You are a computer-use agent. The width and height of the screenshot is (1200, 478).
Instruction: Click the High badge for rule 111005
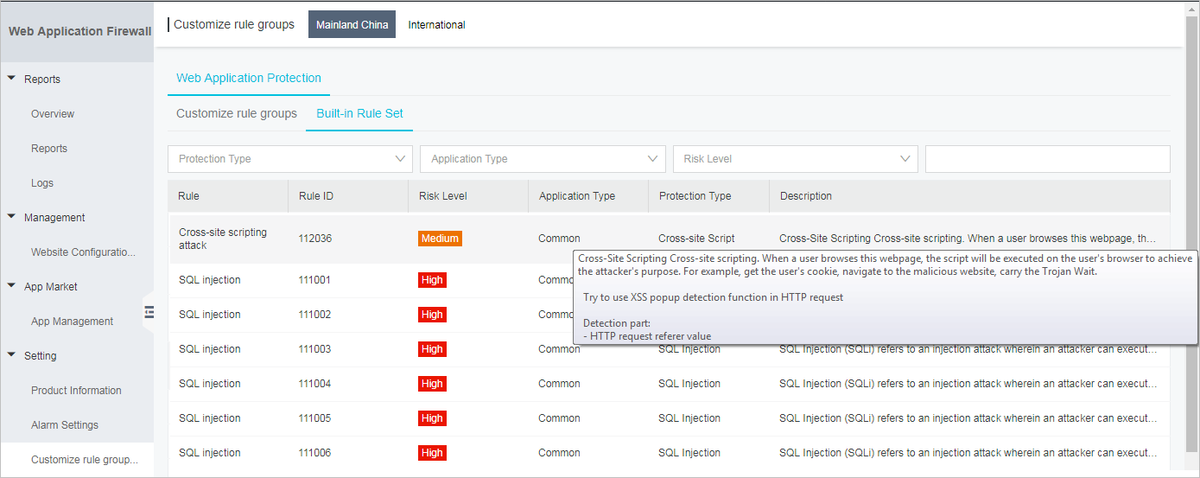coord(432,418)
